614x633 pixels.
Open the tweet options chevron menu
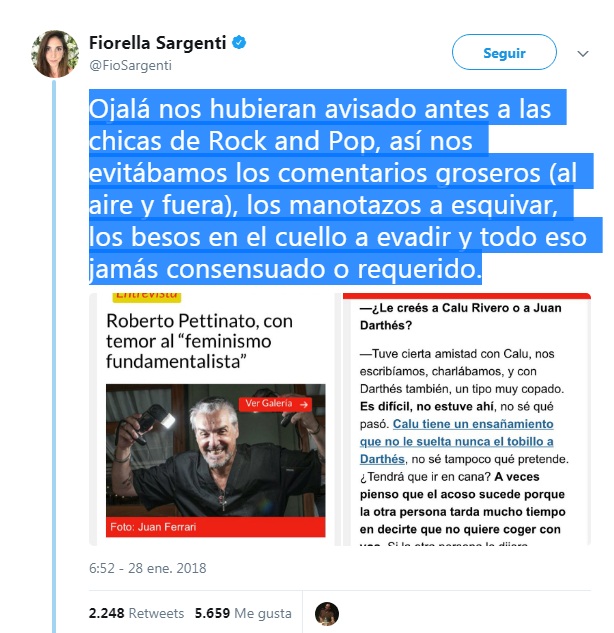click(x=583, y=53)
